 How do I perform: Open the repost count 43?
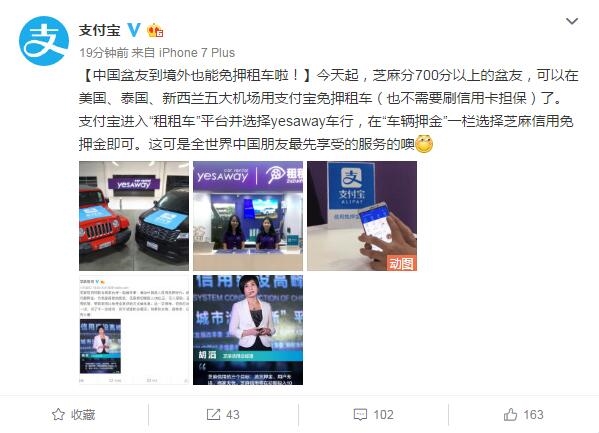(233, 415)
